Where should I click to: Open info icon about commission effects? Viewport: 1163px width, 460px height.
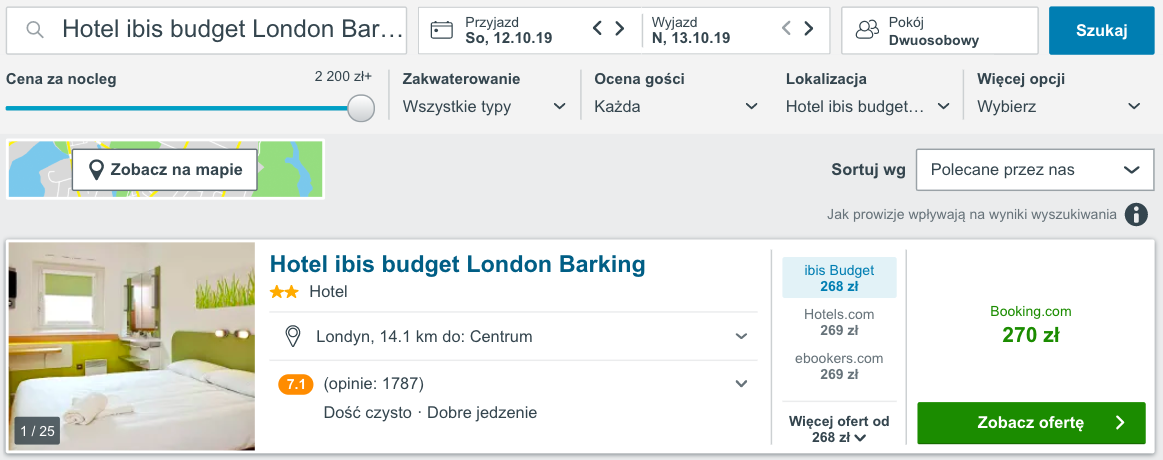pyautogui.click(x=1136, y=214)
